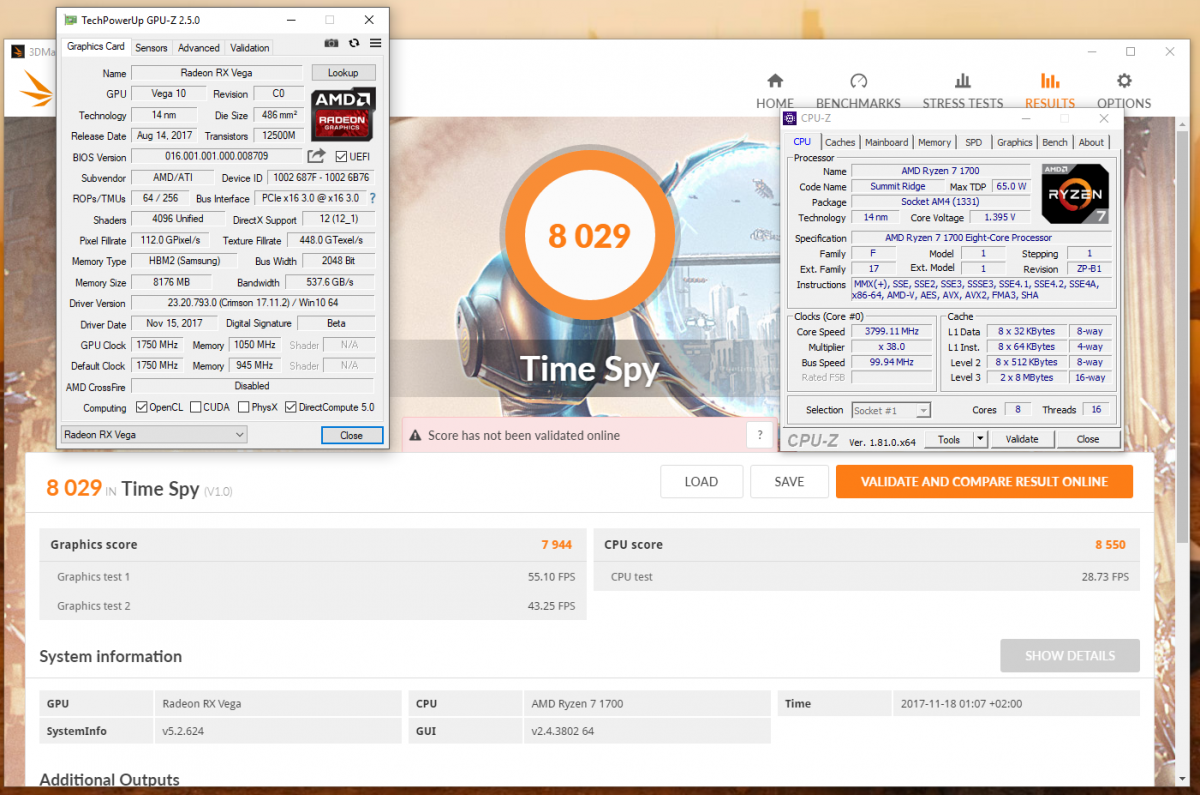Viewport: 1200px width, 795px height.
Task: Switch to CPU-Z Mainboard tab
Action: [887, 142]
